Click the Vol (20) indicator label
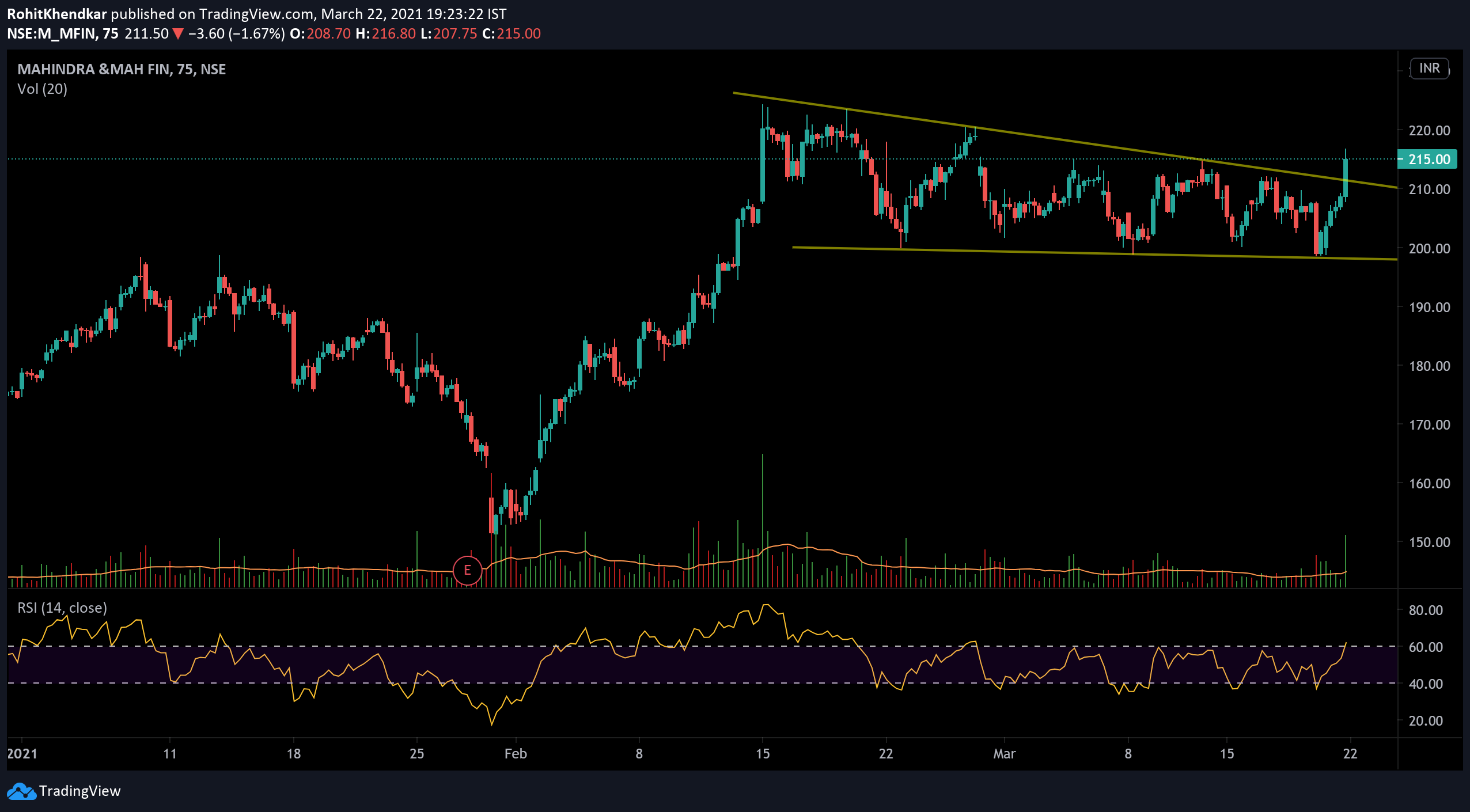 click(x=43, y=89)
